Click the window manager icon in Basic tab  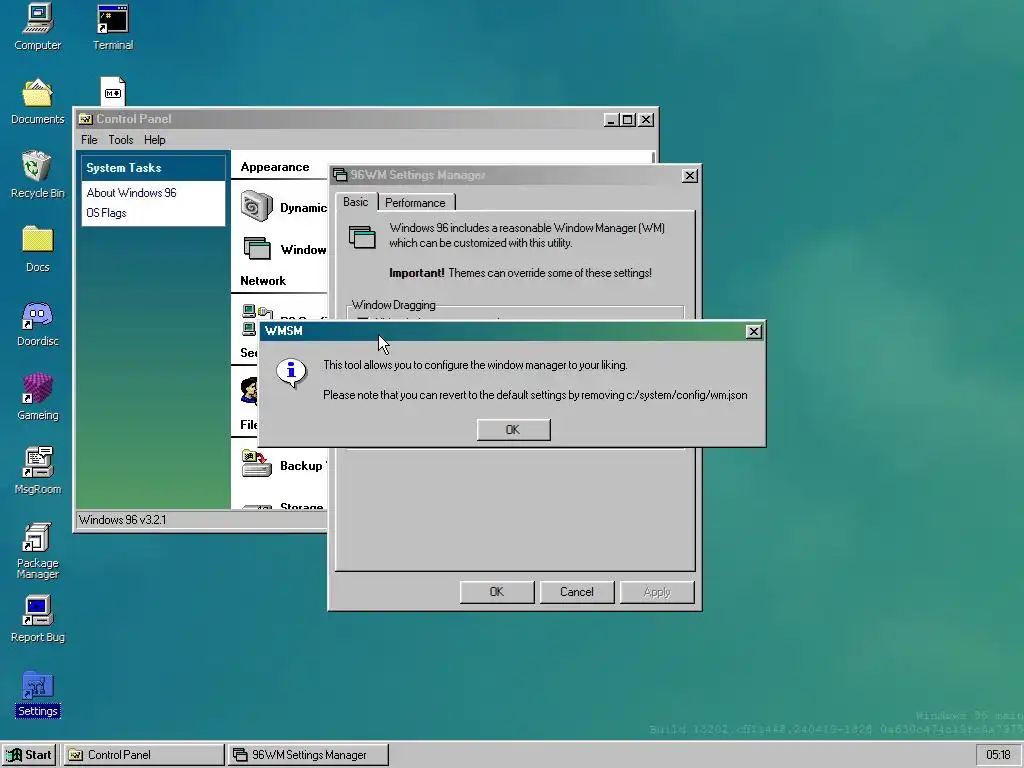(x=362, y=236)
